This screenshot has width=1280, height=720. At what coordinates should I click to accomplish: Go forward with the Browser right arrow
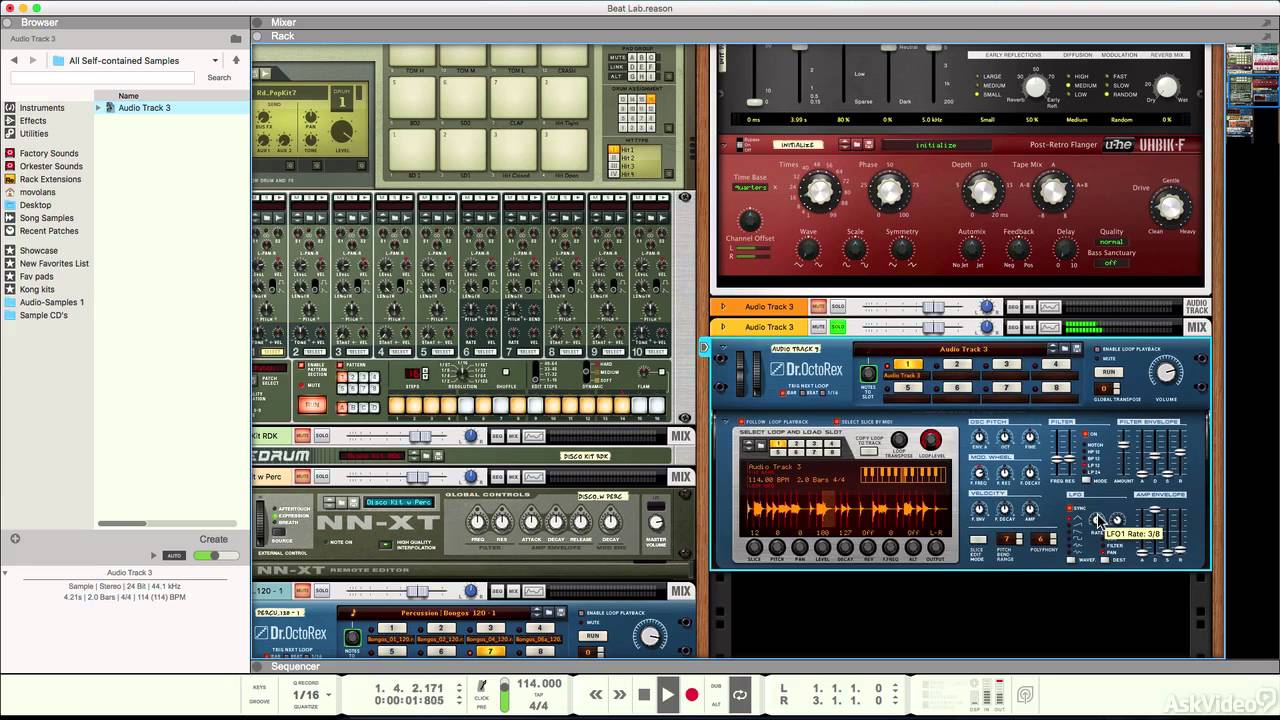click(x=33, y=60)
